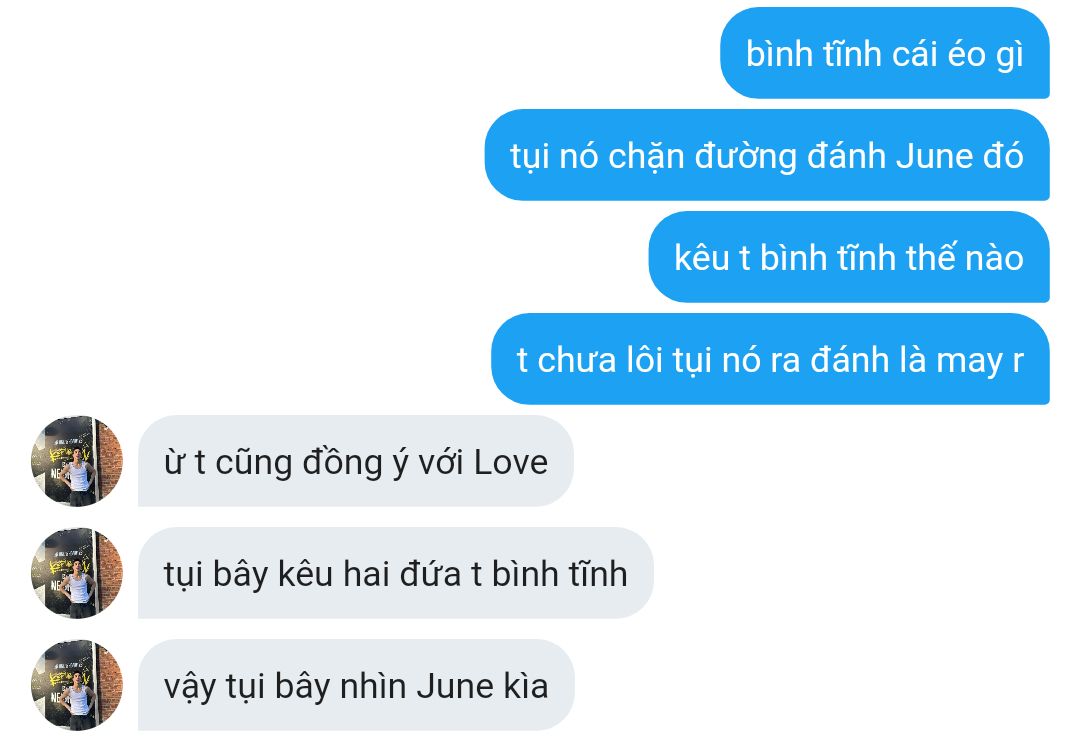1080x746 pixels.
Task: Open avatar beside "vậy tụi bây nhìn June kìa"
Action: [76, 685]
